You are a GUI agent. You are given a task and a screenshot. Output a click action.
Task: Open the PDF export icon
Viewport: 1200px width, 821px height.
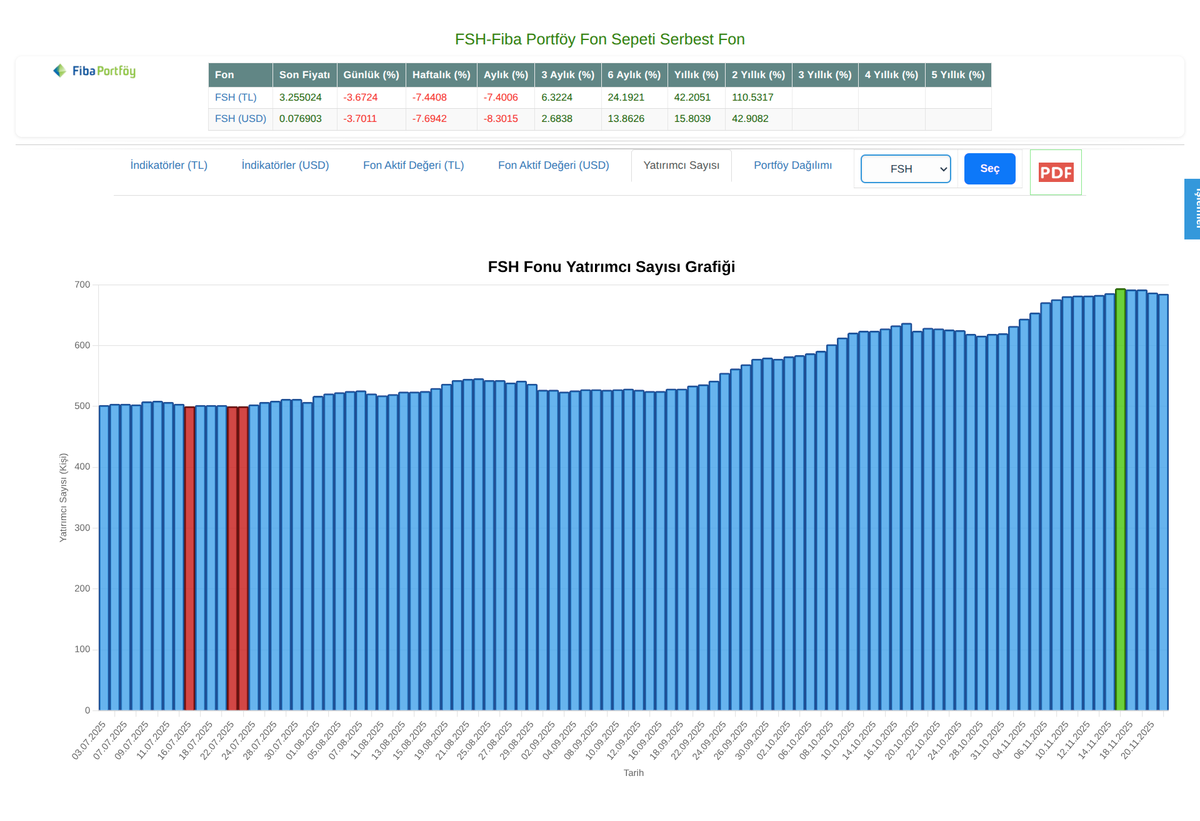tap(1055, 172)
